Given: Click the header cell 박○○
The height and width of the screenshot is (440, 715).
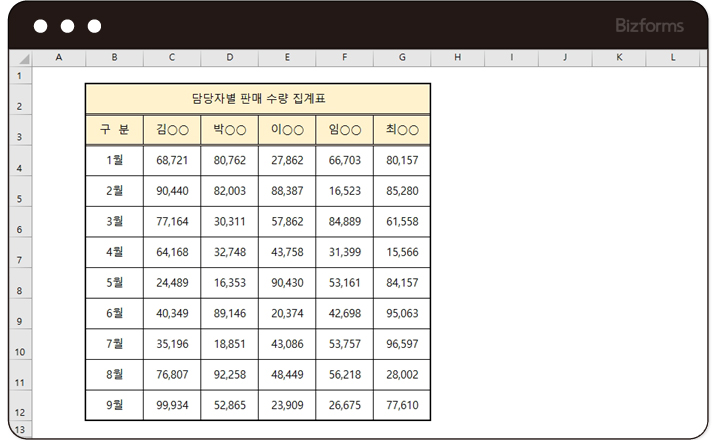Looking at the screenshot, I should click(x=229, y=130).
